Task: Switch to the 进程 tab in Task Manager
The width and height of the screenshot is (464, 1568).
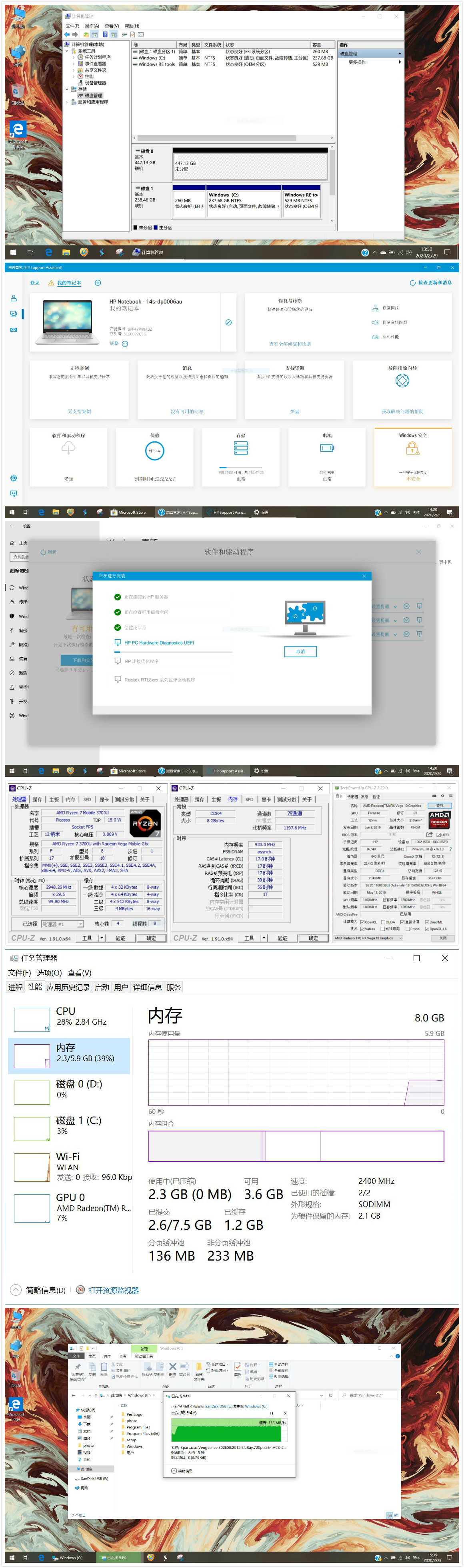Action: [x=15, y=987]
